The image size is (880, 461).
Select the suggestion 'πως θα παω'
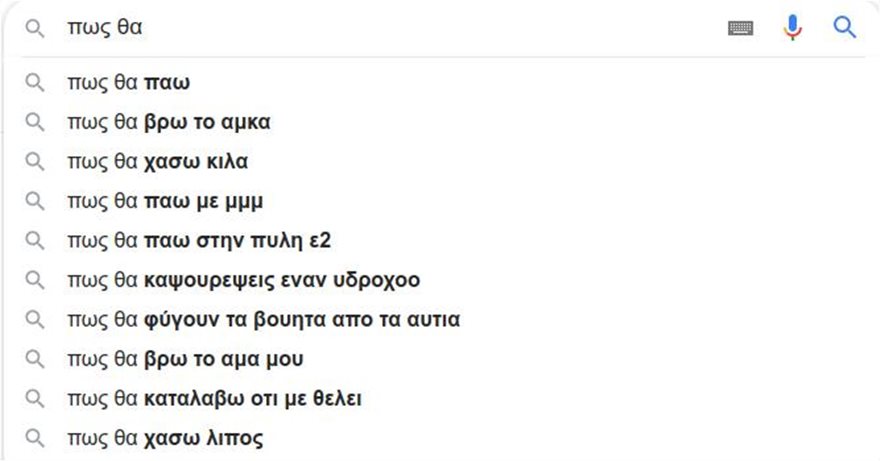(128, 83)
